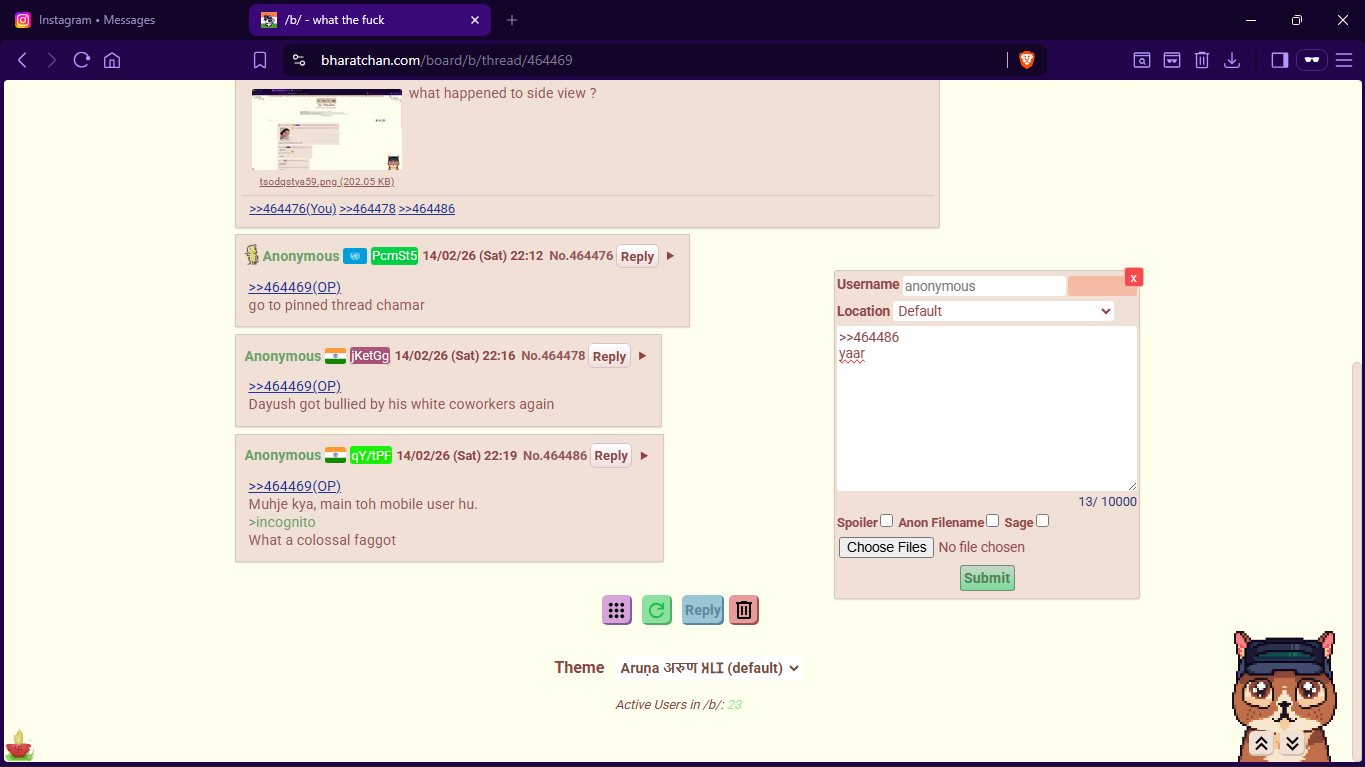Tick the Sage checkbox
The width and height of the screenshot is (1365, 767).
click(1042, 521)
